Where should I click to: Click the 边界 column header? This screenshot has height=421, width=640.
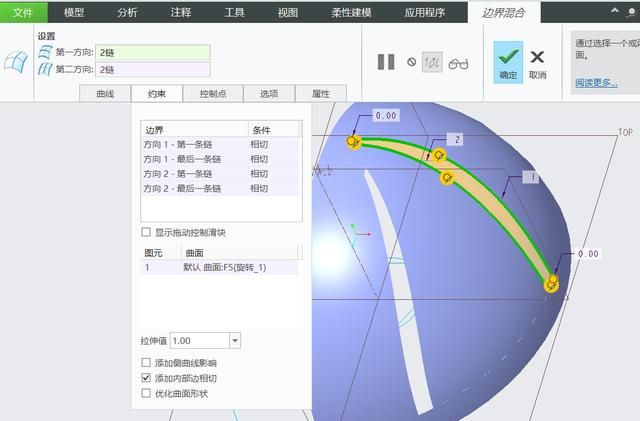(x=195, y=130)
